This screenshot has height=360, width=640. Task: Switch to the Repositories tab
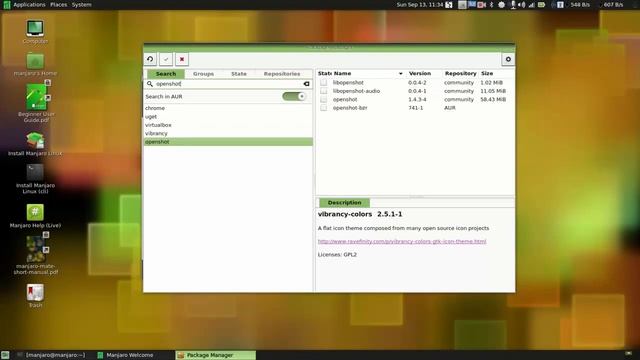coord(282,74)
